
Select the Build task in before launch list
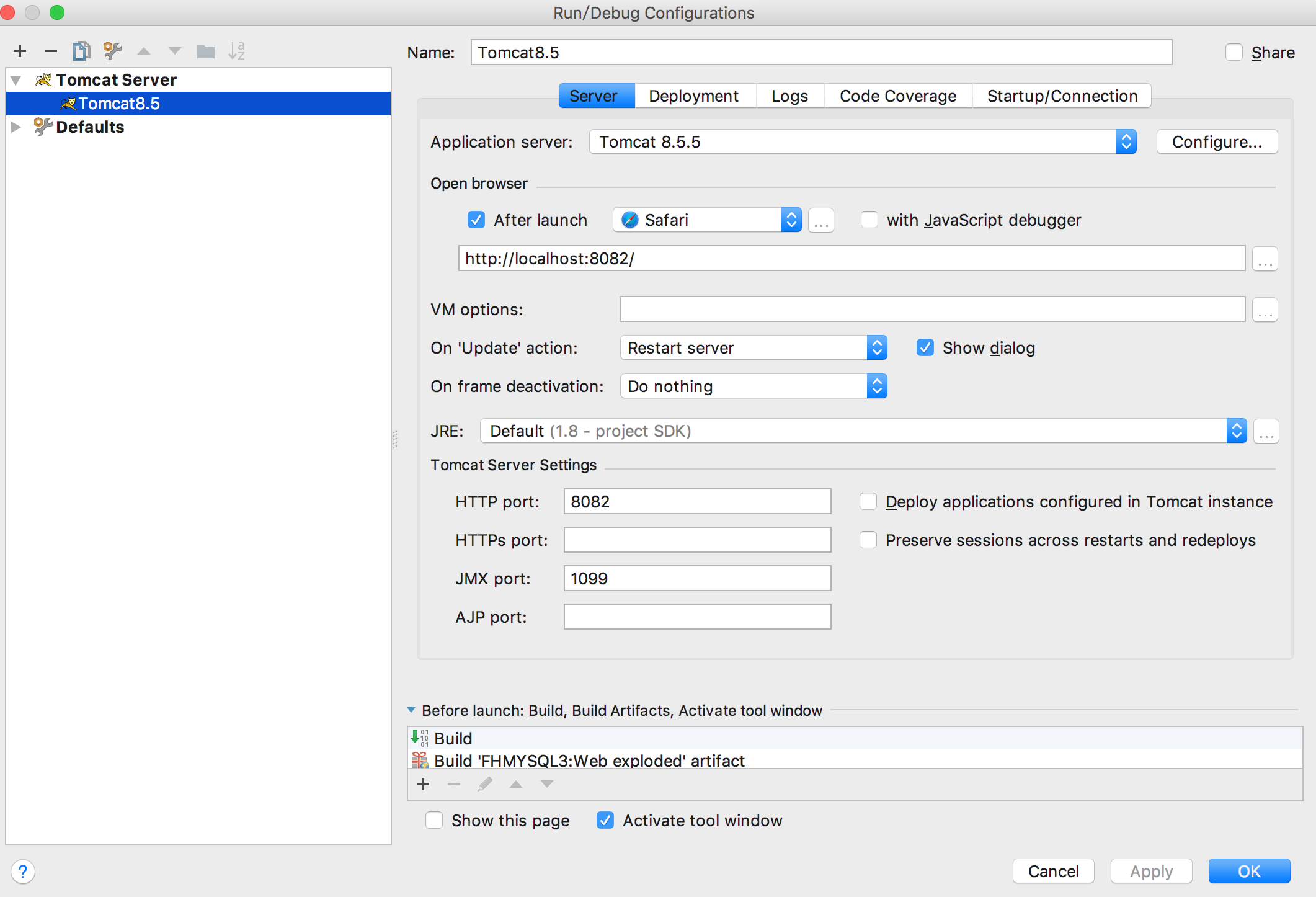click(x=855, y=738)
